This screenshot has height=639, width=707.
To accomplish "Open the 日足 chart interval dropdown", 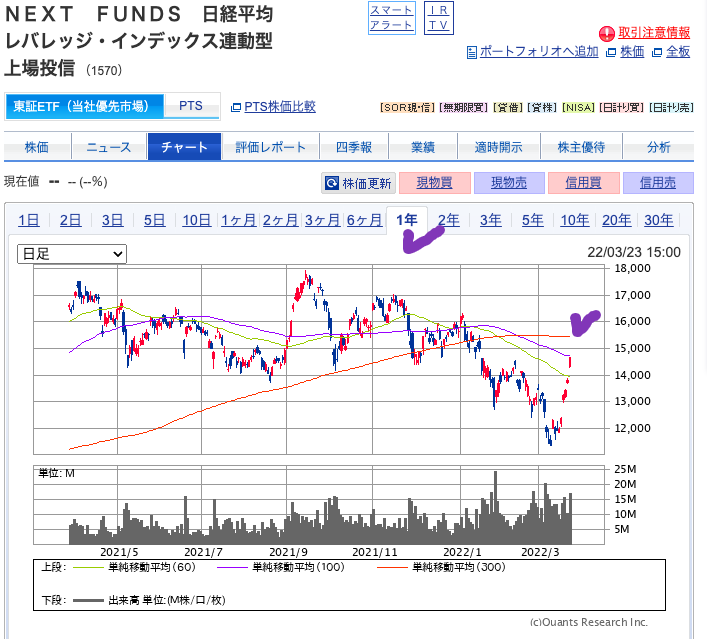I will (72, 254).
